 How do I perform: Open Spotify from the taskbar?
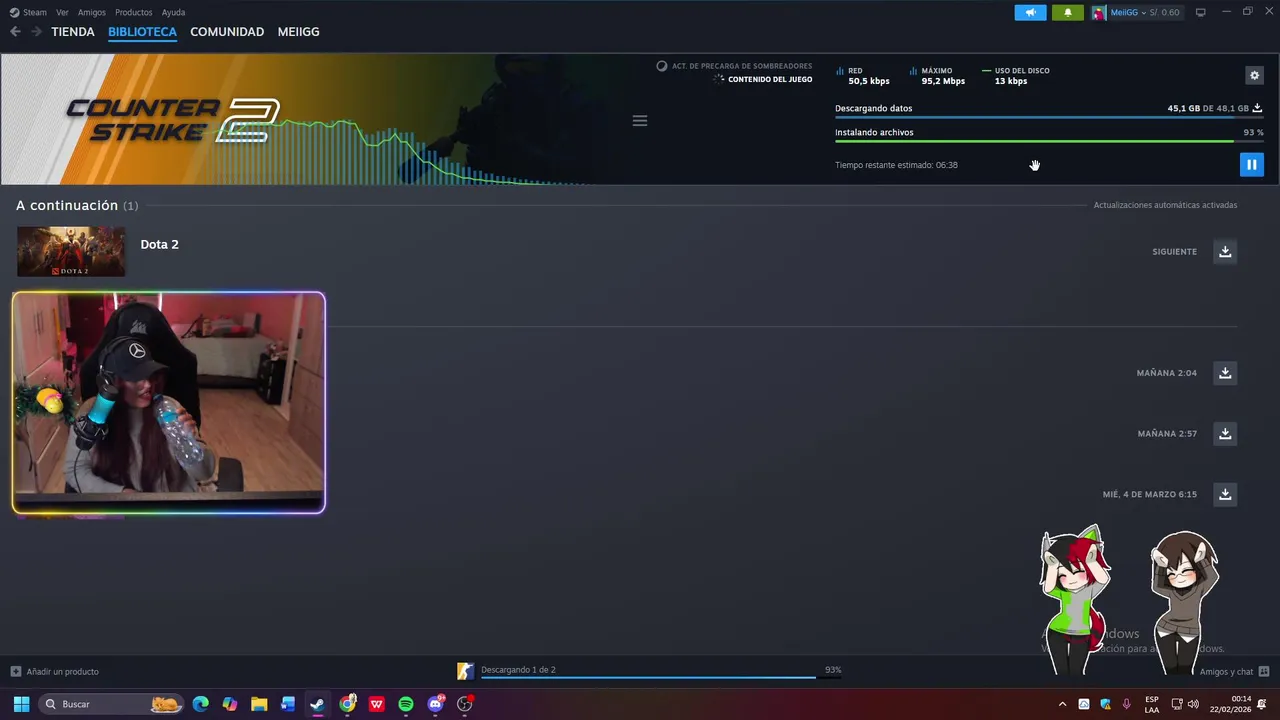tap(405, 704)
